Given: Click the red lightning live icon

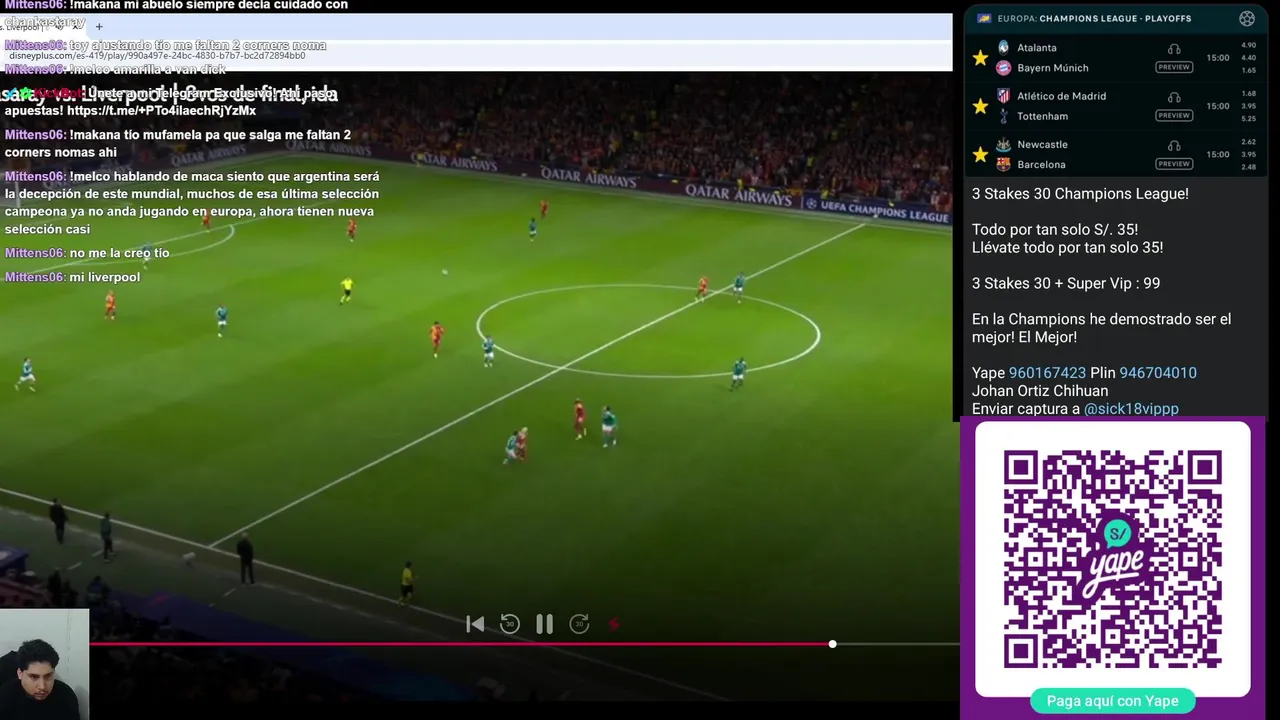Looking at the screenshot, I should pos(614,624).
